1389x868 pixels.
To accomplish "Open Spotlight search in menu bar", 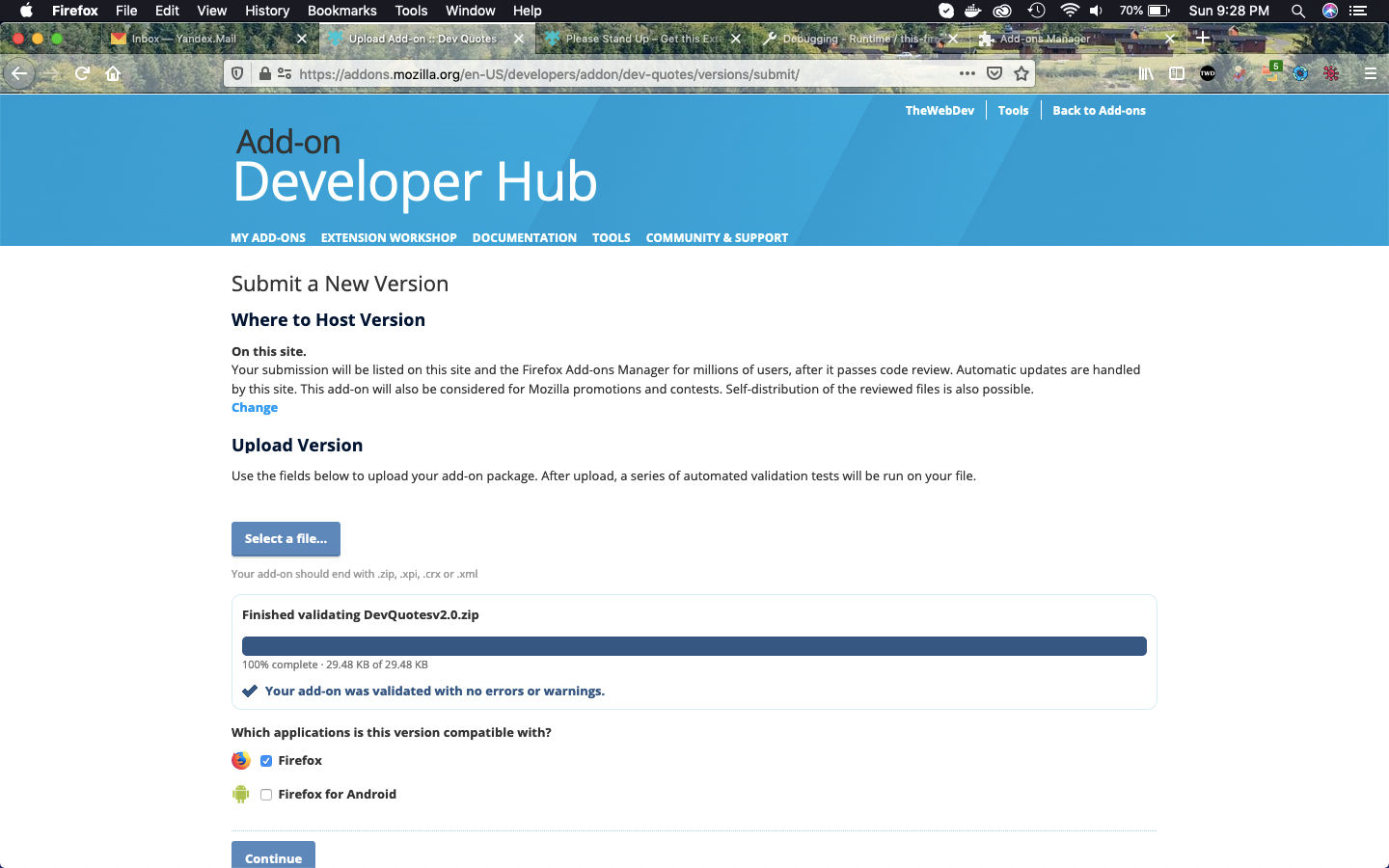I will pos(1298,11).
